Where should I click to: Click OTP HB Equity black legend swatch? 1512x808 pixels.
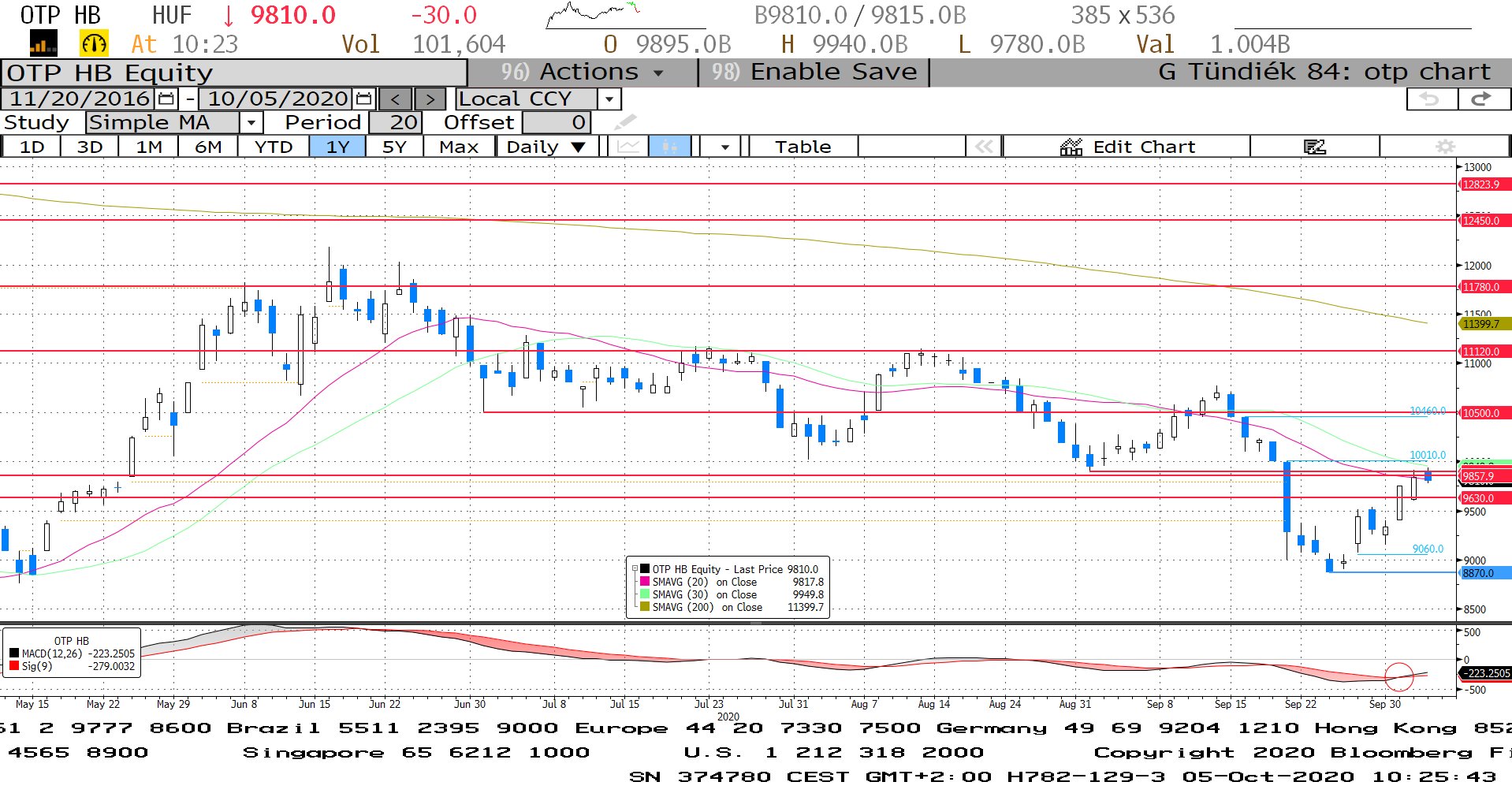tap(645, 569)
